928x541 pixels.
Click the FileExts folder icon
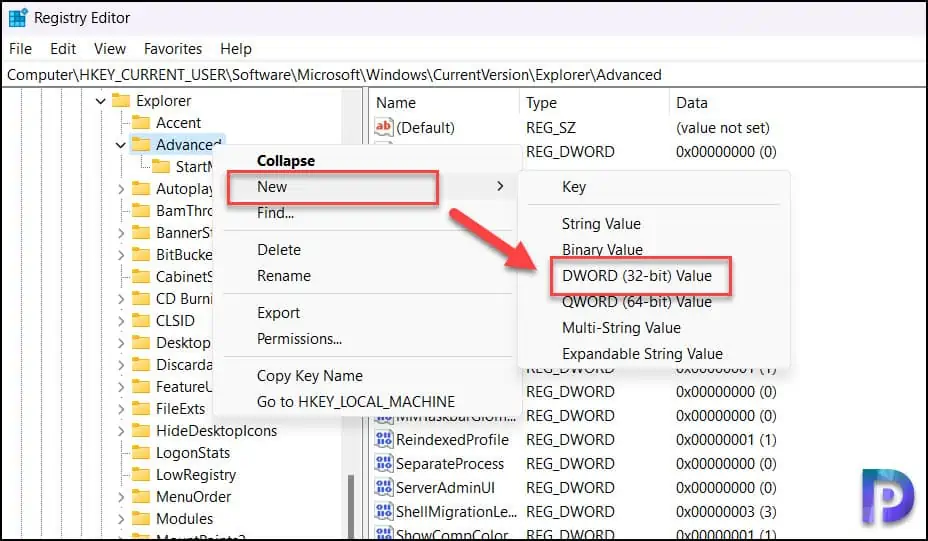point(141,408)
